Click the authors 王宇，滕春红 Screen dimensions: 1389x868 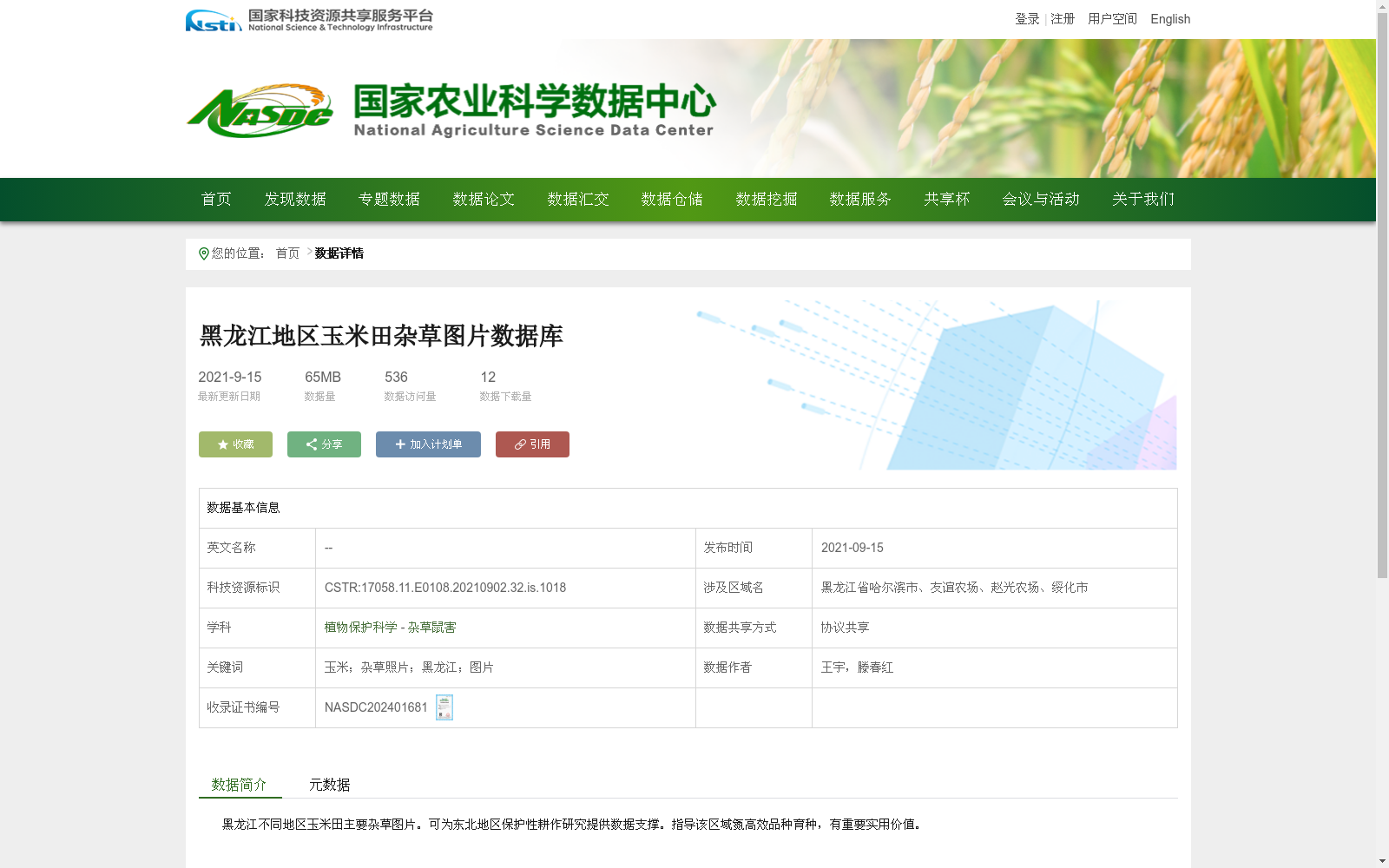(x=857, y=667)
